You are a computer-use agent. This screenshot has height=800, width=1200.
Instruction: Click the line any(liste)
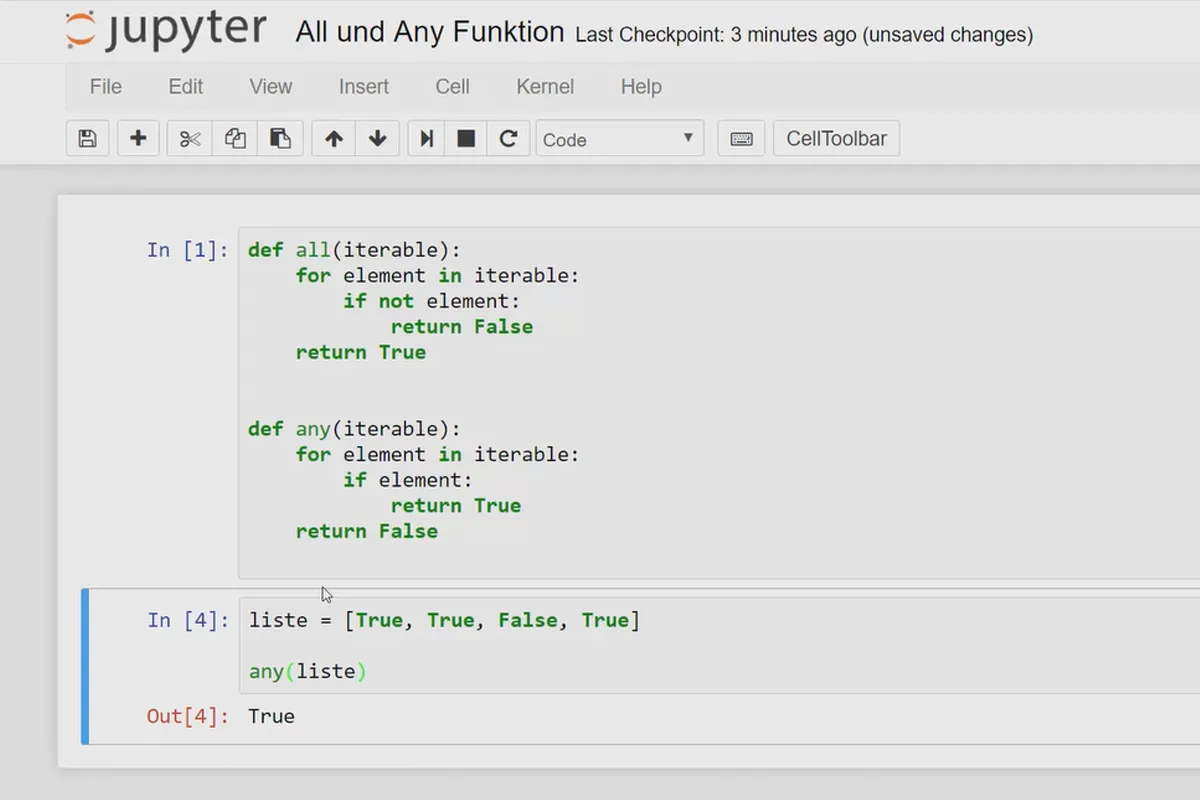[308, 671]
